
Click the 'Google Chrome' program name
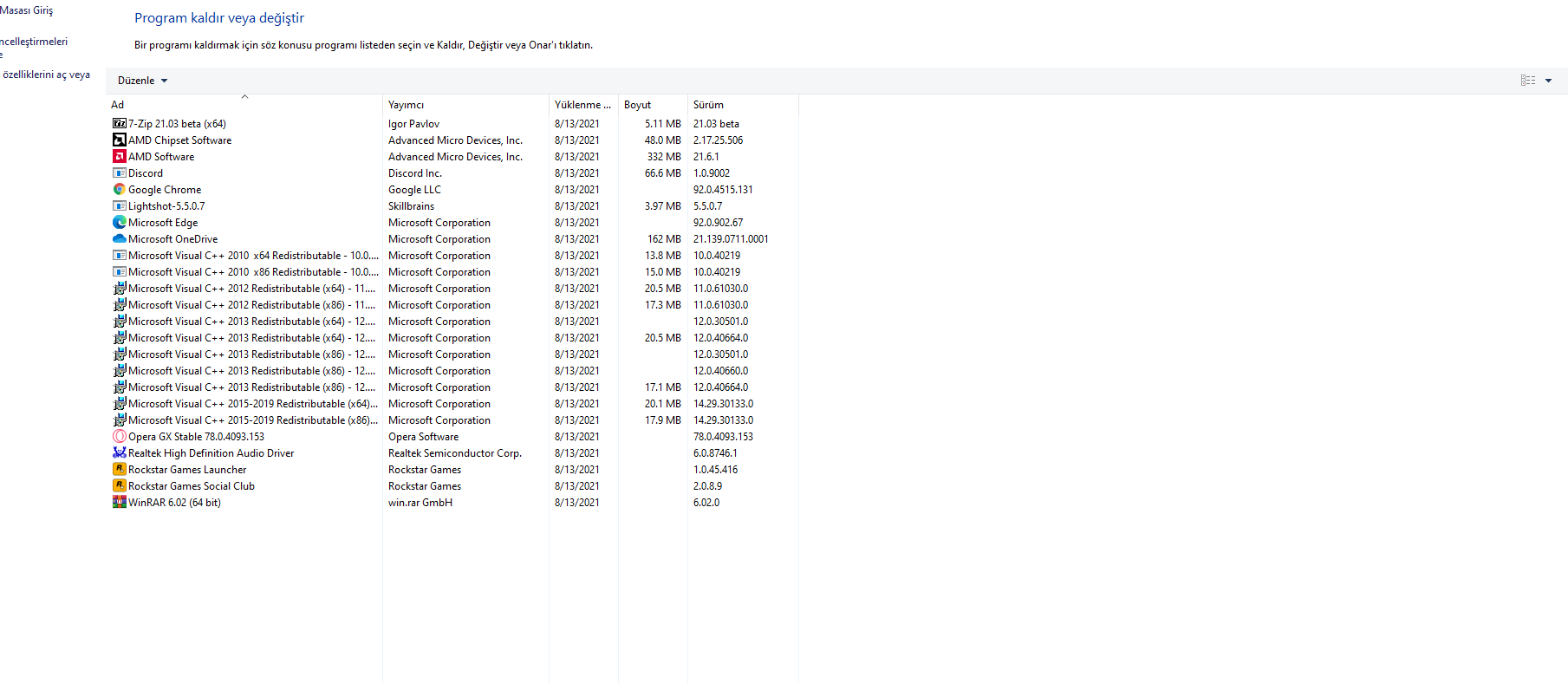pos(165,190)
